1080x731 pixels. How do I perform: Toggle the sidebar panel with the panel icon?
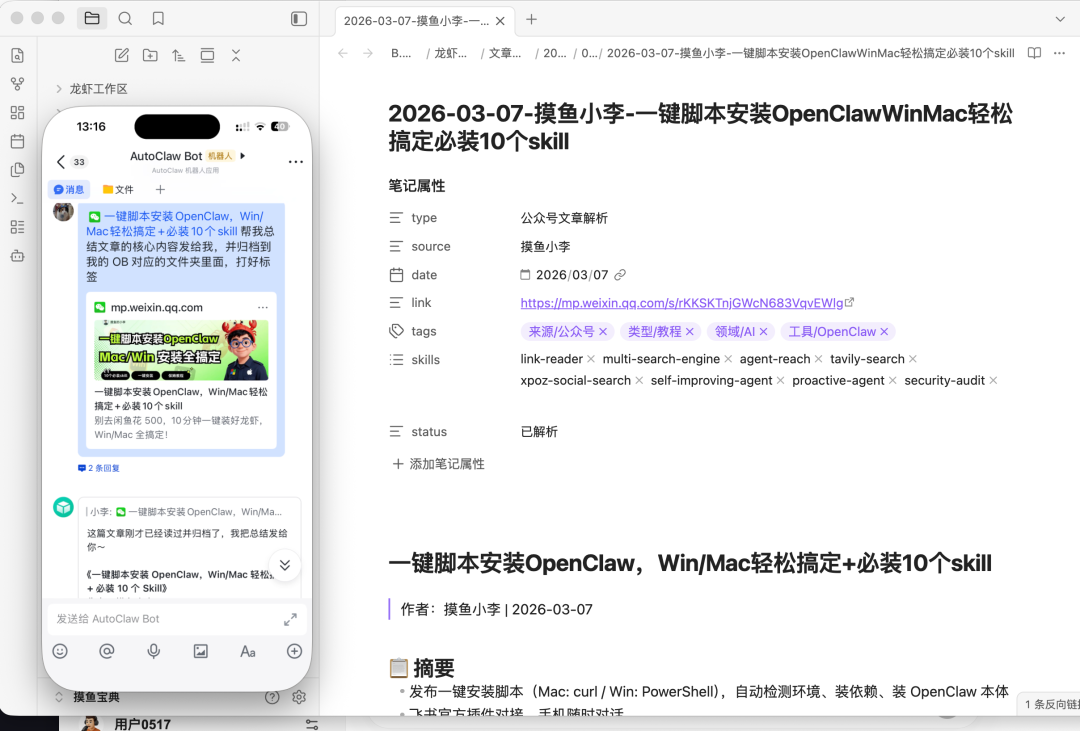point(298,17)
